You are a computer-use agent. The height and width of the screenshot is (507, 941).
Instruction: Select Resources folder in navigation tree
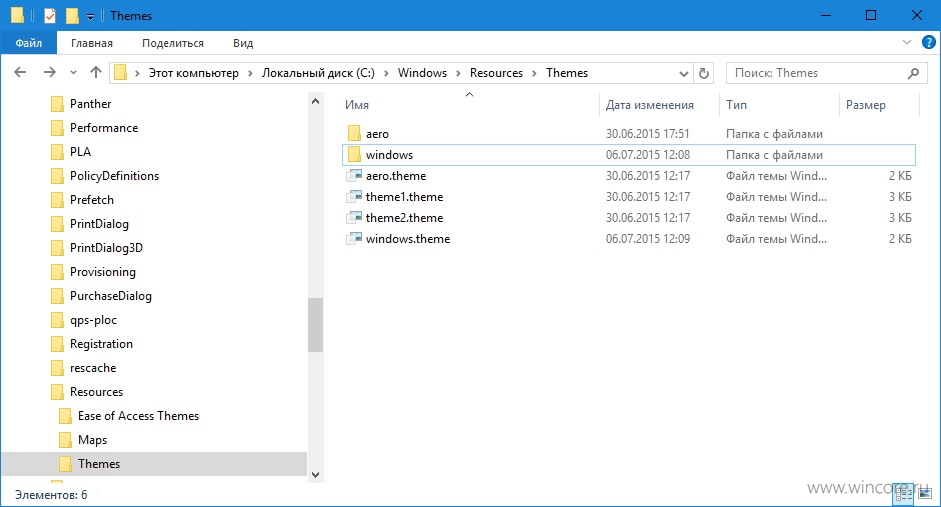[x=96, y=392]
